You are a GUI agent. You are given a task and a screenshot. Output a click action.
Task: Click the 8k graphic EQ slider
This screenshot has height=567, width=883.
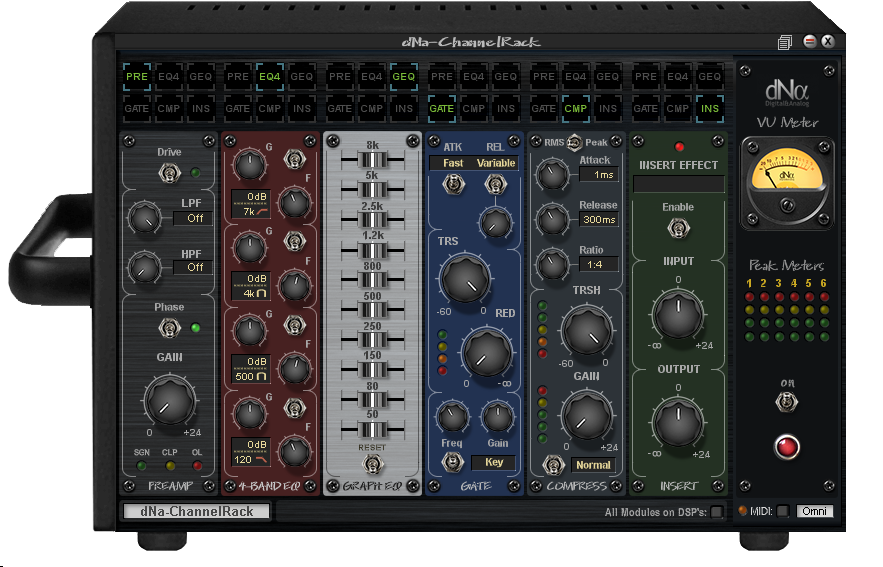pos(372,160)
